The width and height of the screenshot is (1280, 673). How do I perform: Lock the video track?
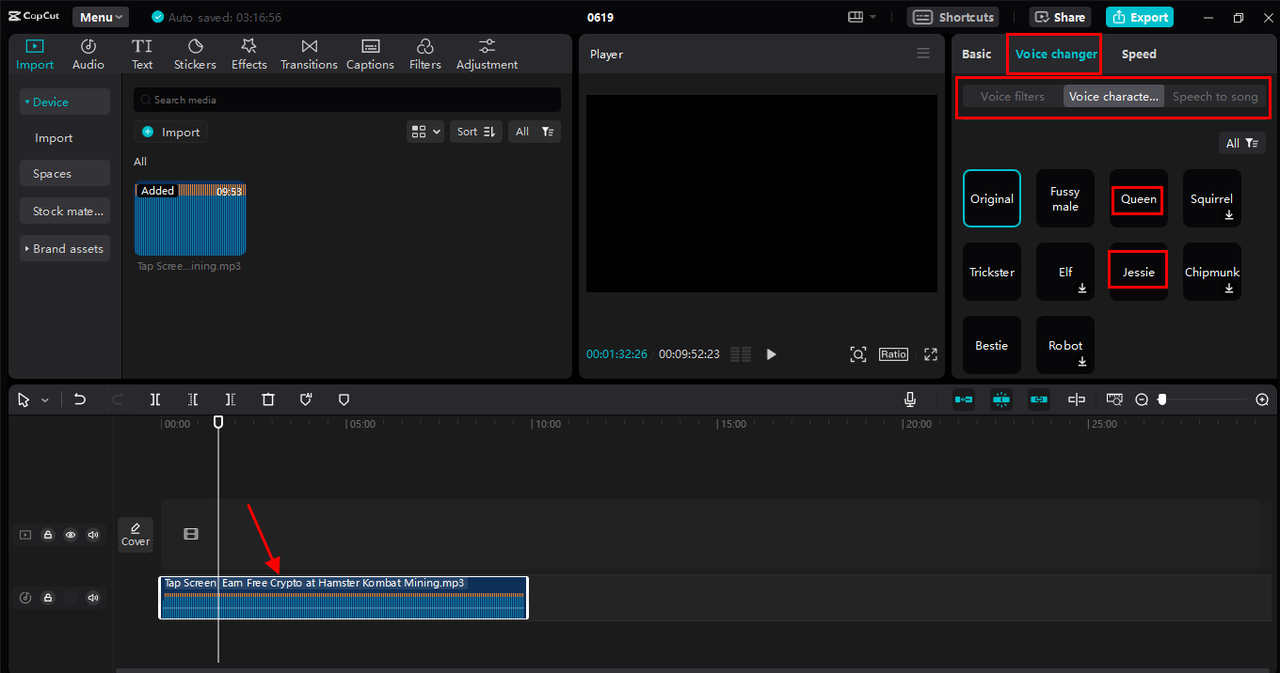[x=48, y=535]
